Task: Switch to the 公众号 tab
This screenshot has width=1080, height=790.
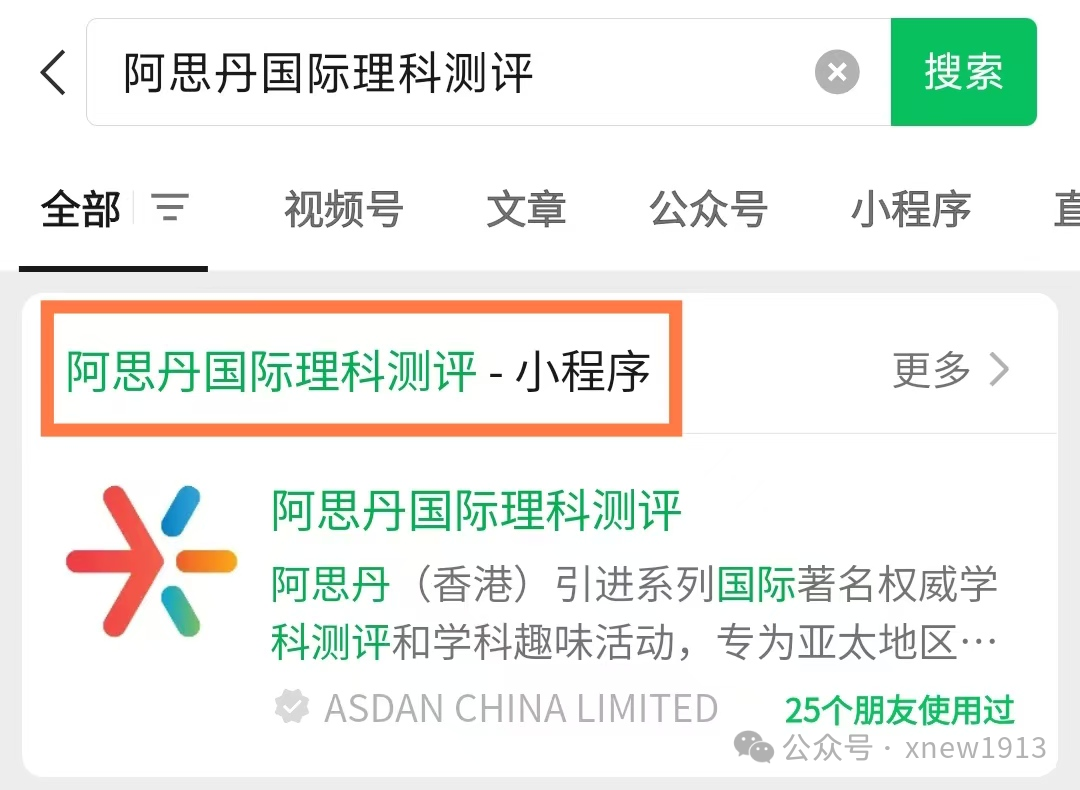Action: pyautogui.click(x=709, y=209)
